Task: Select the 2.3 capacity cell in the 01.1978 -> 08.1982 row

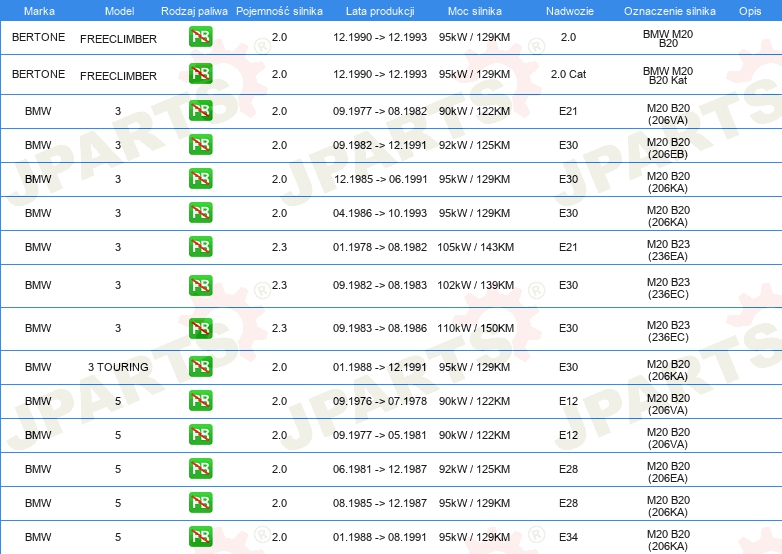Action: [x=279, y=247]
